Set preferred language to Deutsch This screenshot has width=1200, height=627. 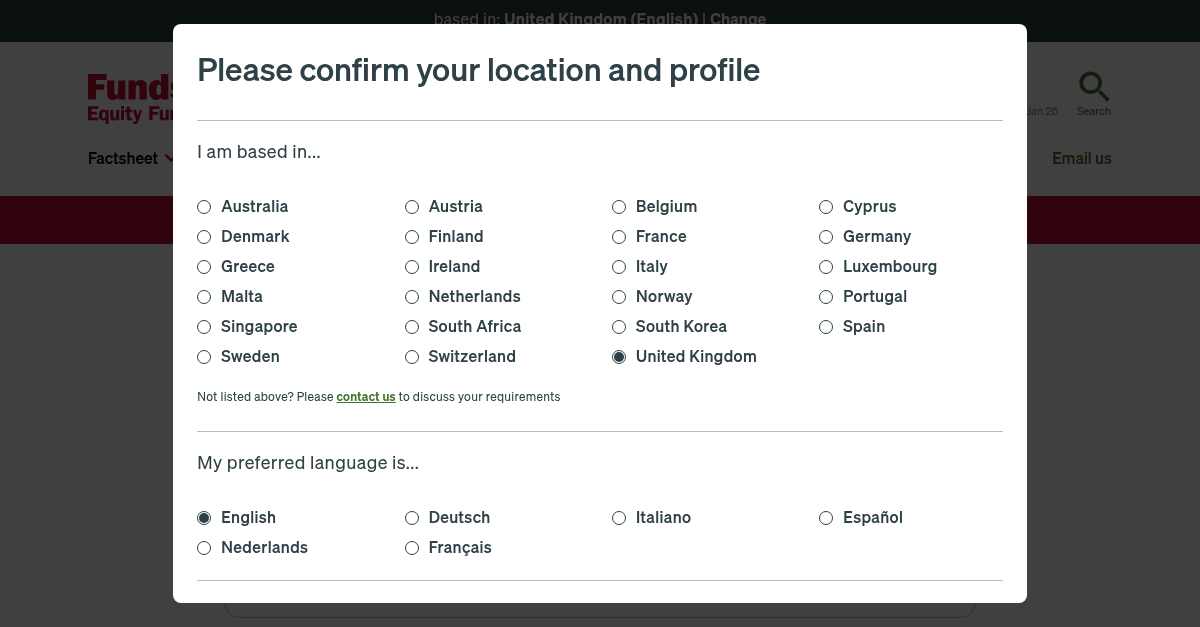(412, 518)
